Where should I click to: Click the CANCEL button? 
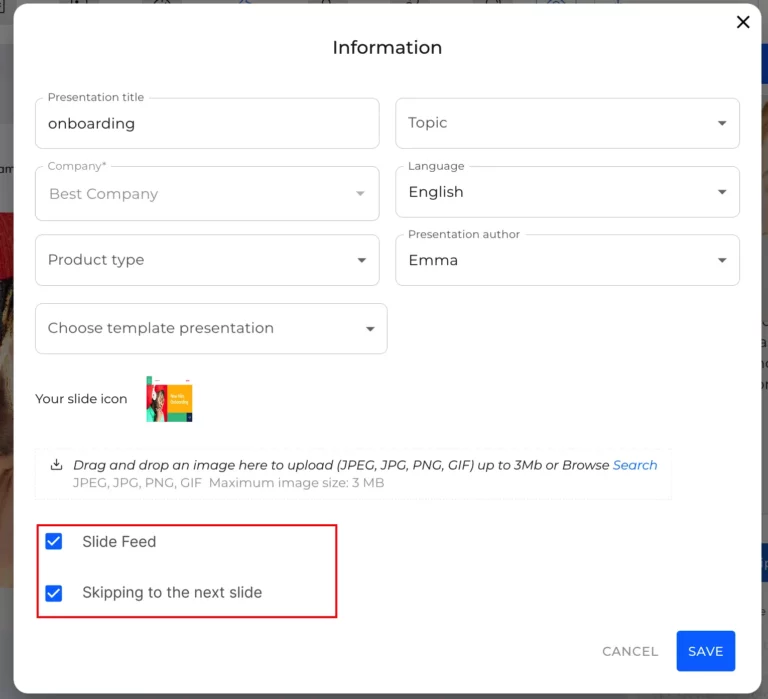[630, 651]
